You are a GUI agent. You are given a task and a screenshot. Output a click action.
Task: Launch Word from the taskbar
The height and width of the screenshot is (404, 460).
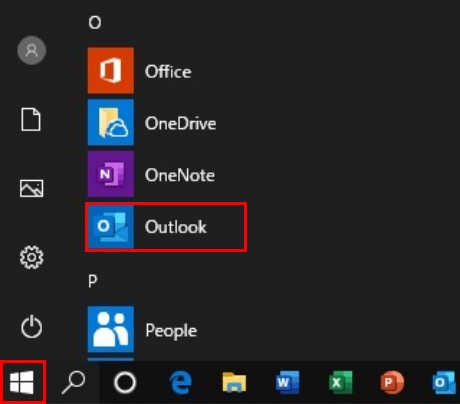[287, 382]
